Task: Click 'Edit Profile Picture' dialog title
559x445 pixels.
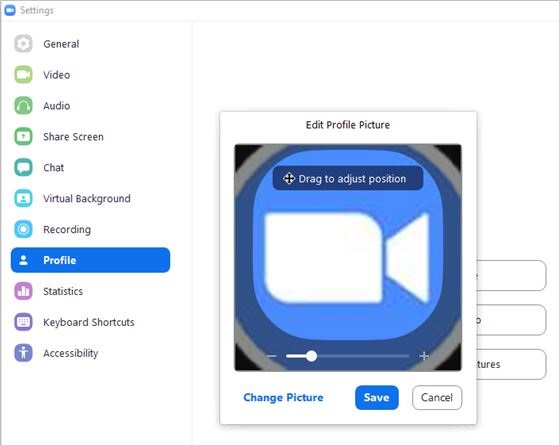Action: [x=348, y=125]
